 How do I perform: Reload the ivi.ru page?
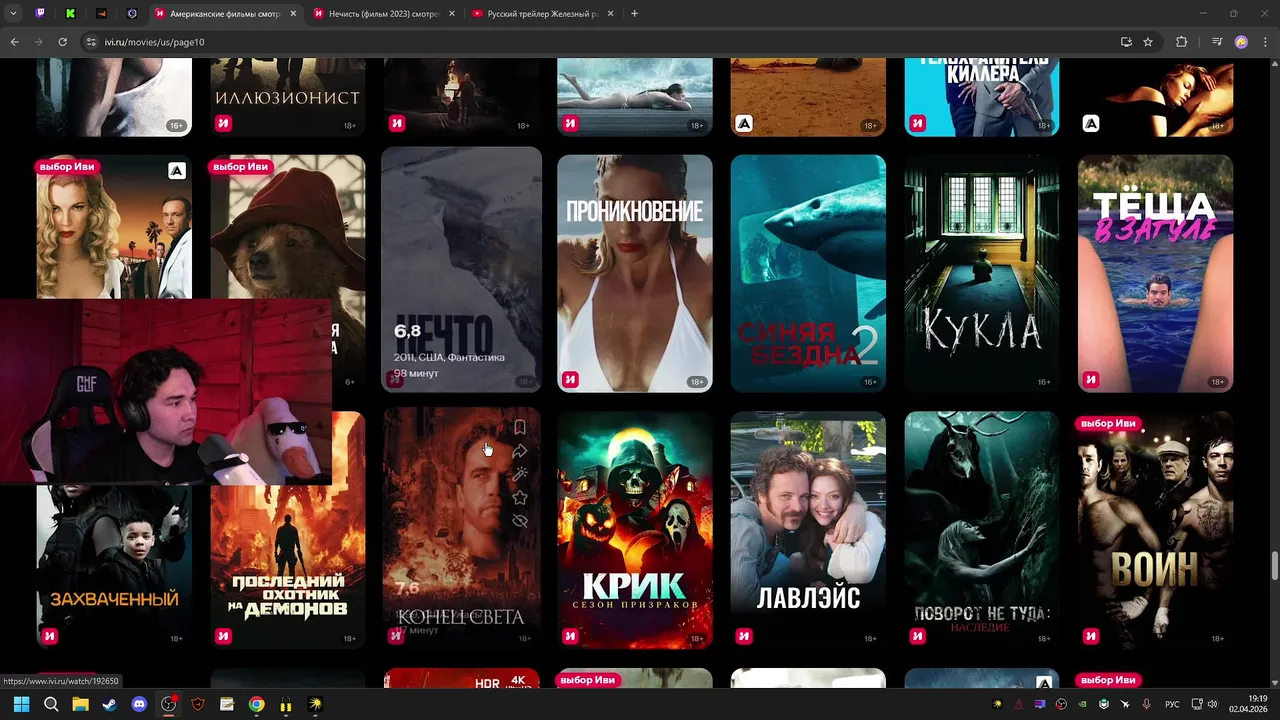(62, 42)
